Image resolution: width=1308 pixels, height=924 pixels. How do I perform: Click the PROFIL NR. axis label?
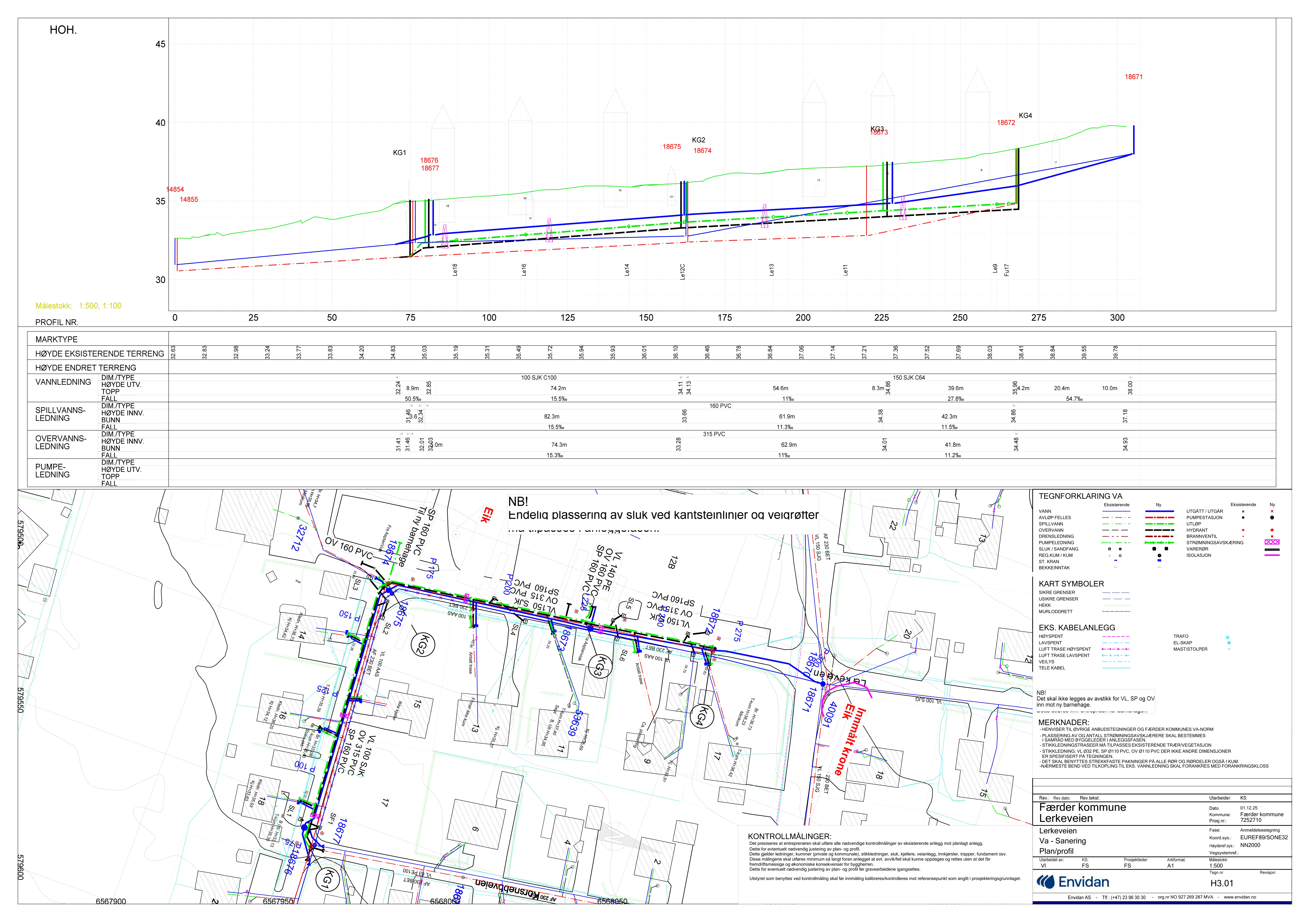tap(57, 322)
